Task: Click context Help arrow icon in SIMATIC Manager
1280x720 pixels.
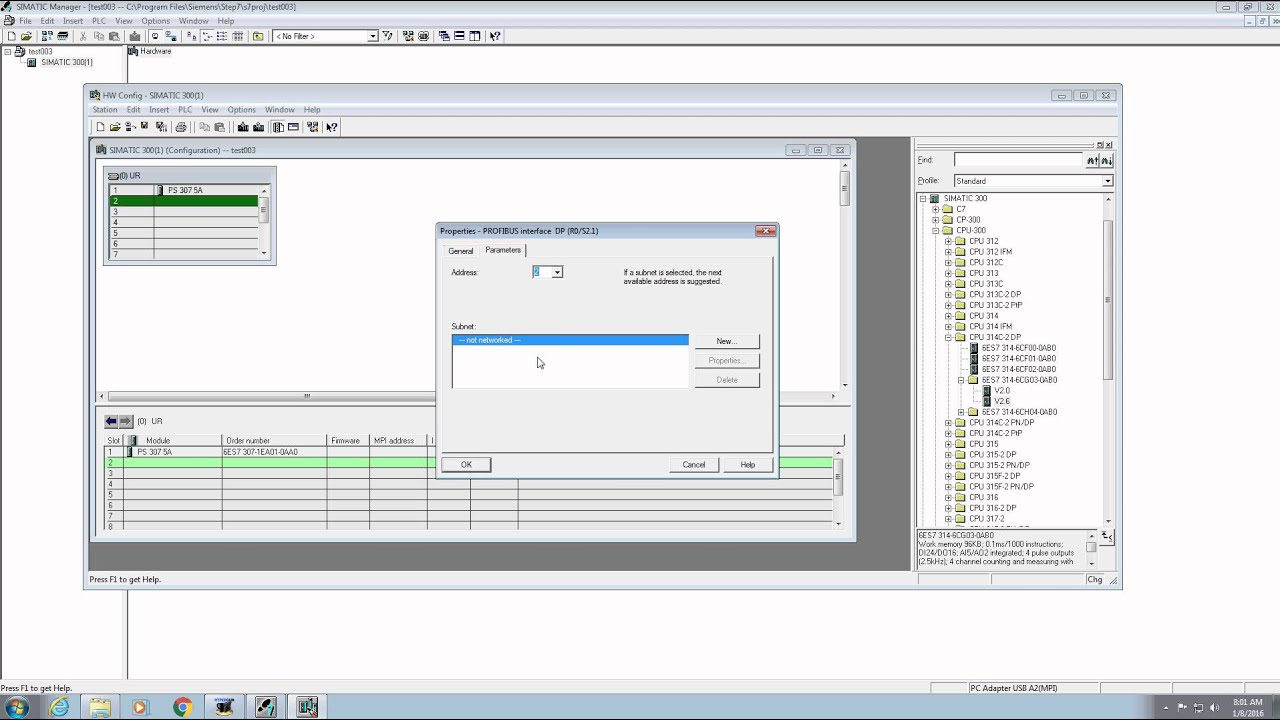Action: 495,36
